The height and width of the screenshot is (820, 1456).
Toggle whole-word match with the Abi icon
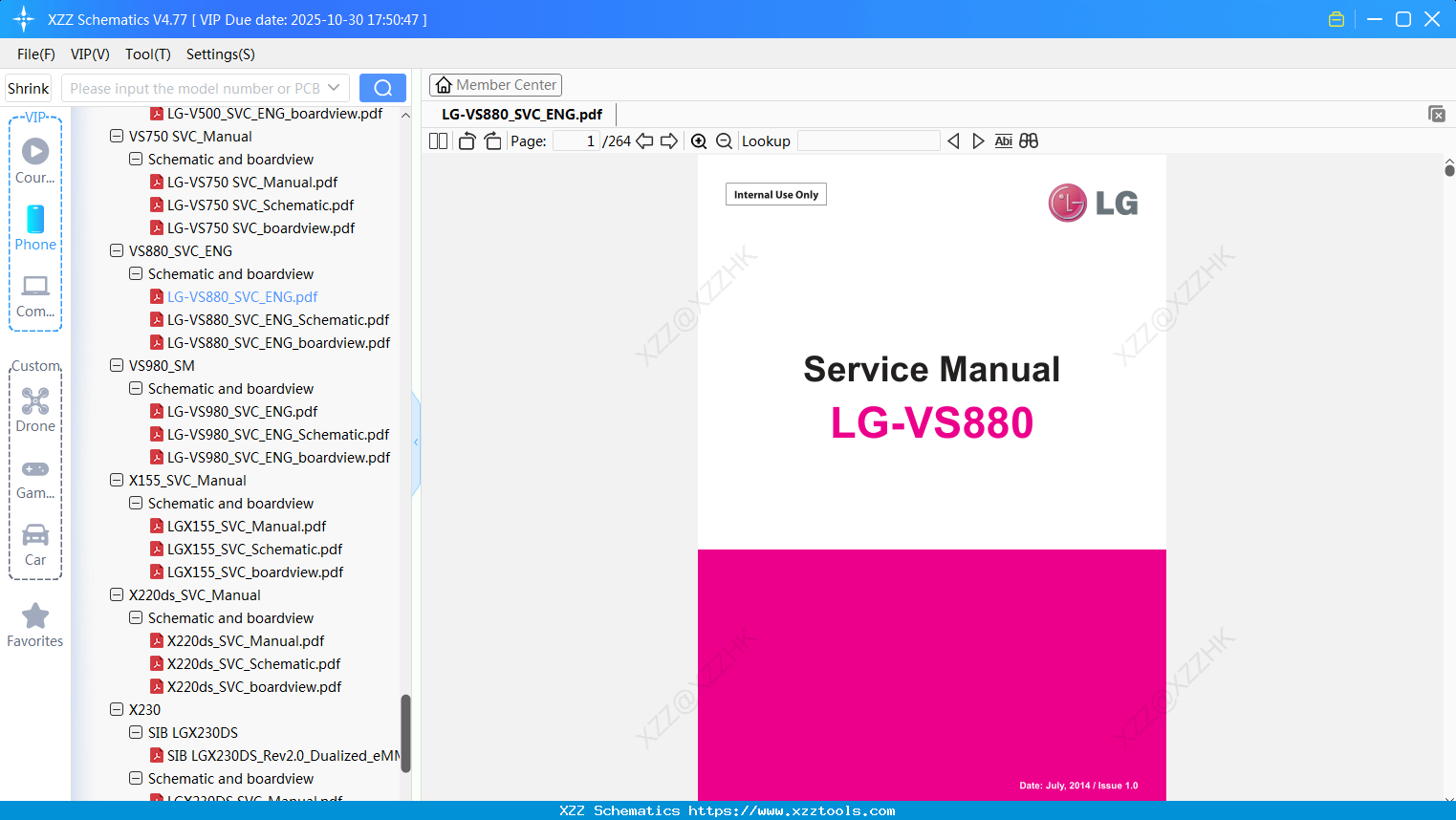coord(1003,140)
